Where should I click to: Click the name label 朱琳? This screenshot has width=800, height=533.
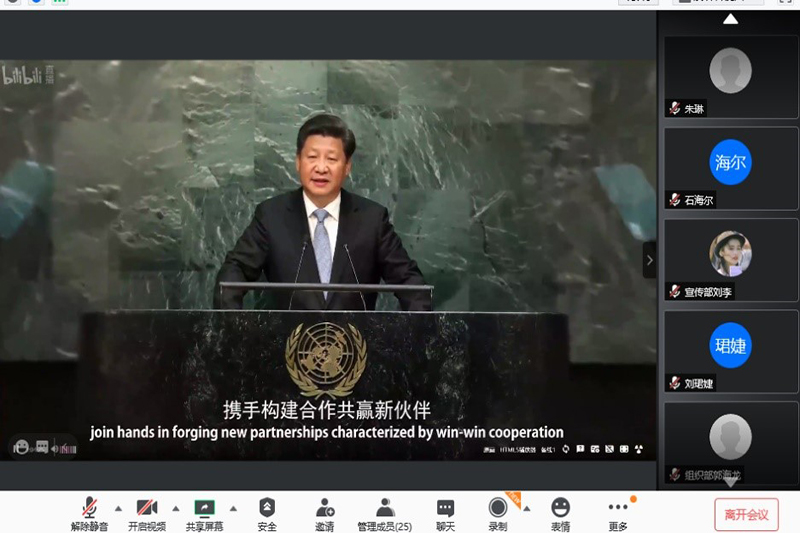coord(694,108)
